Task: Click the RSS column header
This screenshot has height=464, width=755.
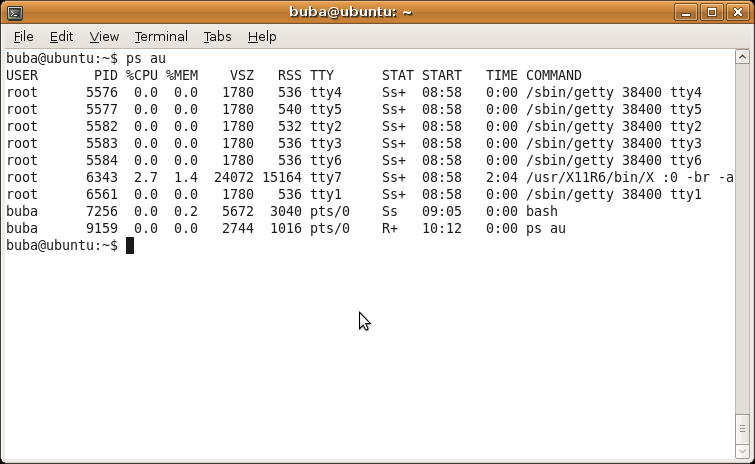Action: (x=290, y=76)
